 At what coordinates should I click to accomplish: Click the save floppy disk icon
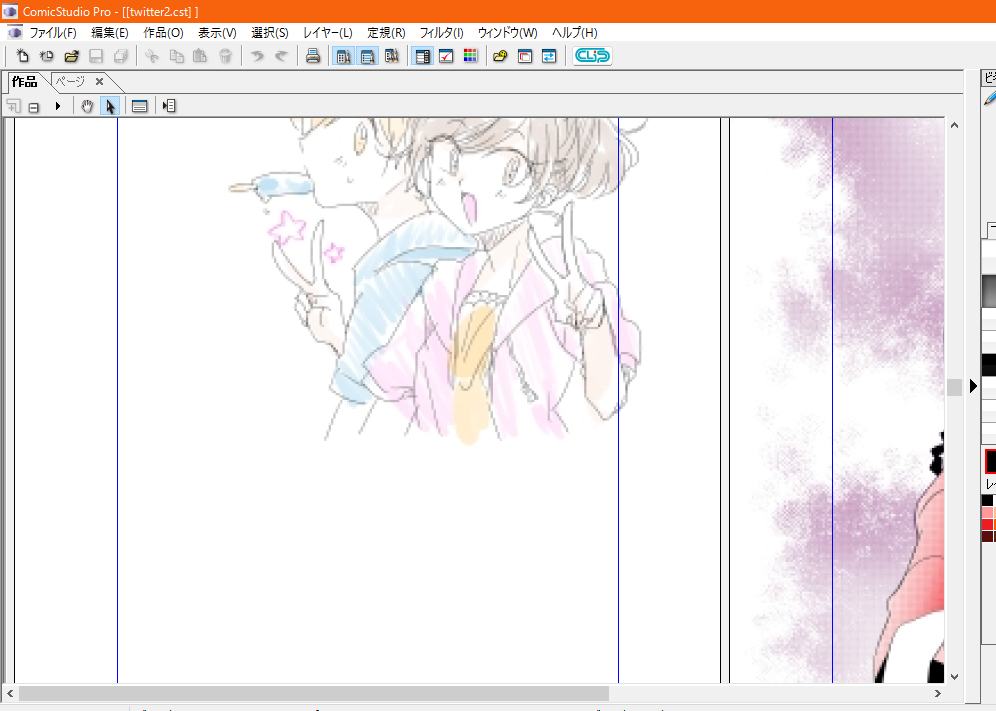click(96, 56)
